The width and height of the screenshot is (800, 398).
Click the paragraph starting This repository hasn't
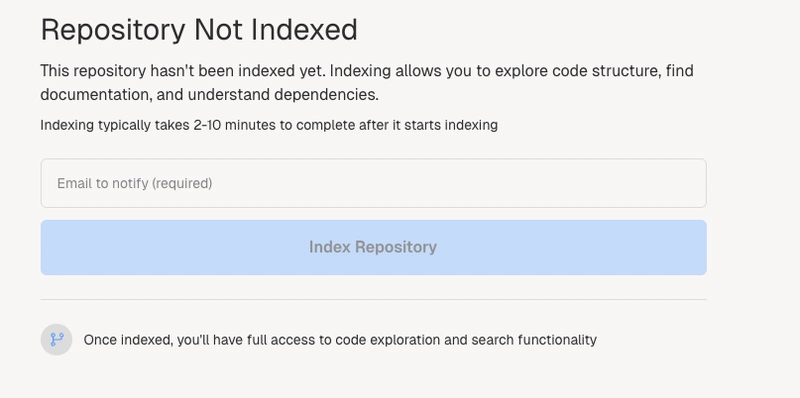367,83
